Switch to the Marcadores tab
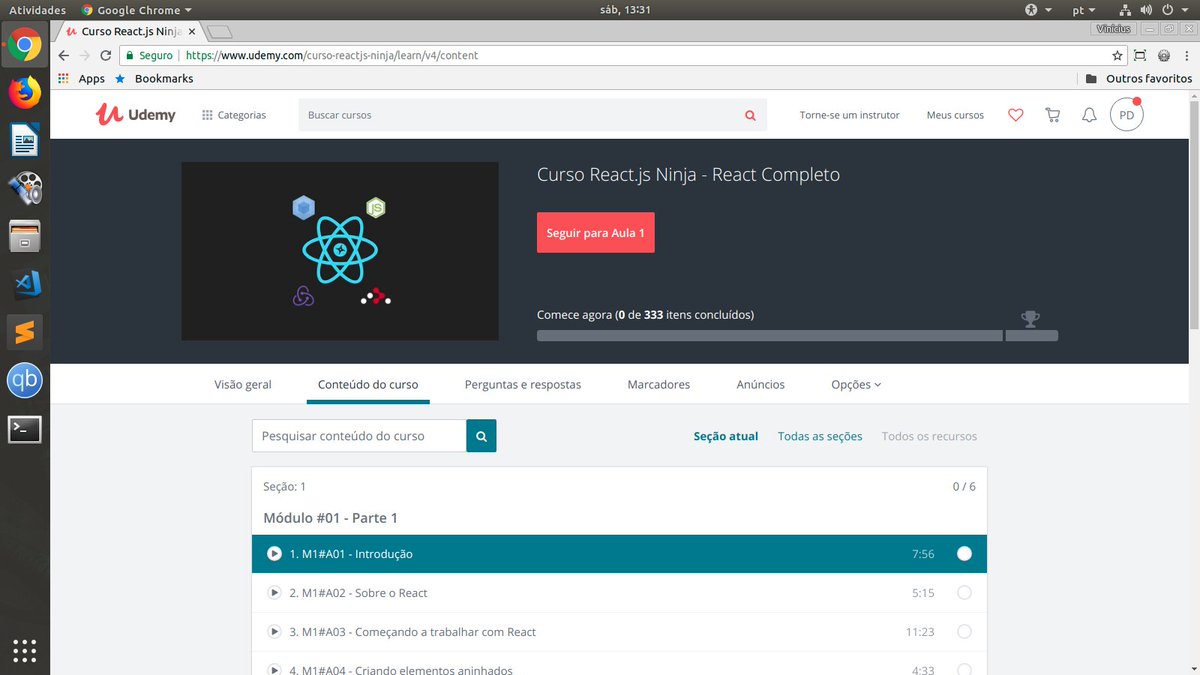Screen dimensions: 1200x675 click(659, 384)
